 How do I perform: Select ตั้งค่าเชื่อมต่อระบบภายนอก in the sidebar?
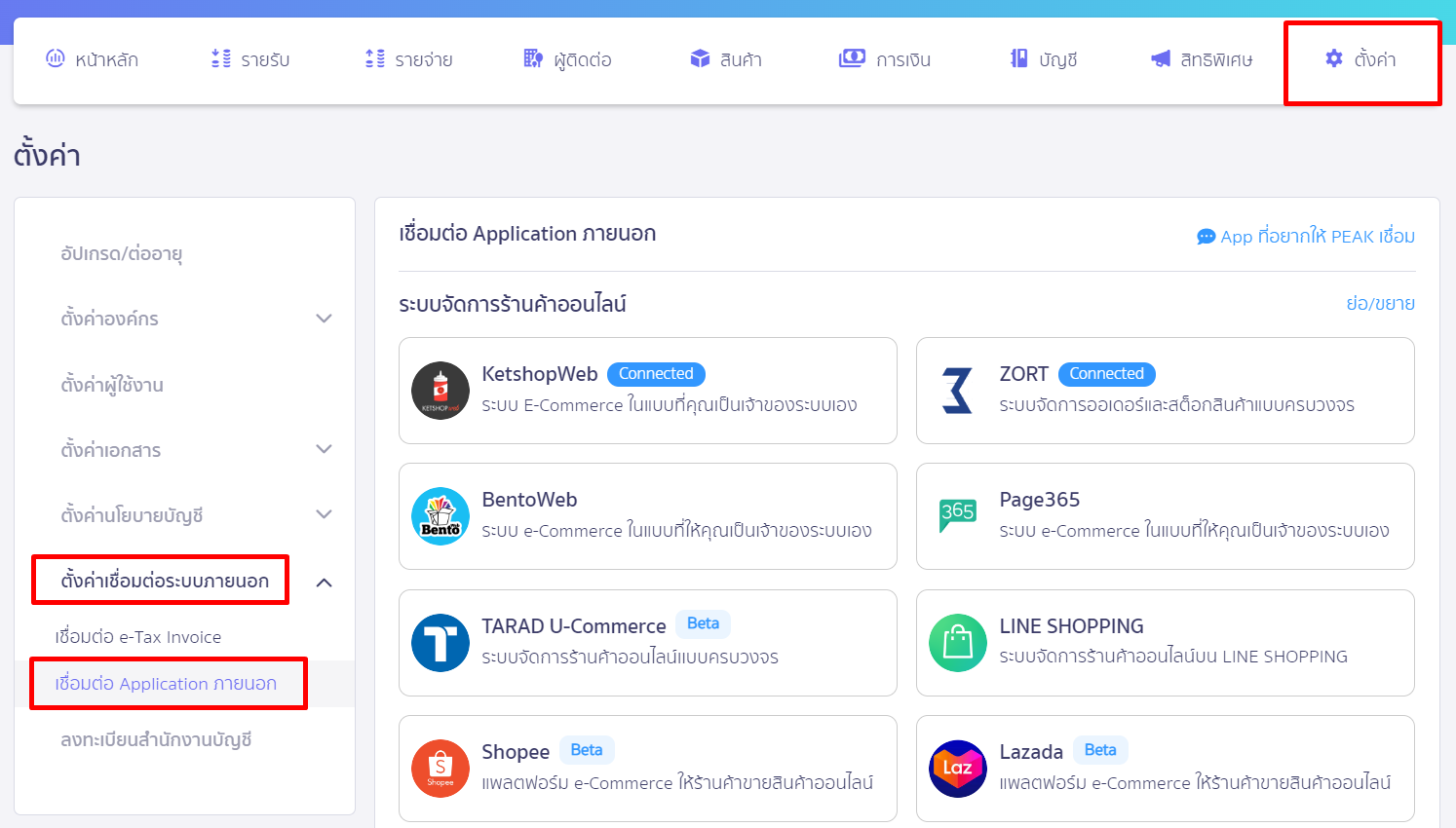[x=165, y=581]
